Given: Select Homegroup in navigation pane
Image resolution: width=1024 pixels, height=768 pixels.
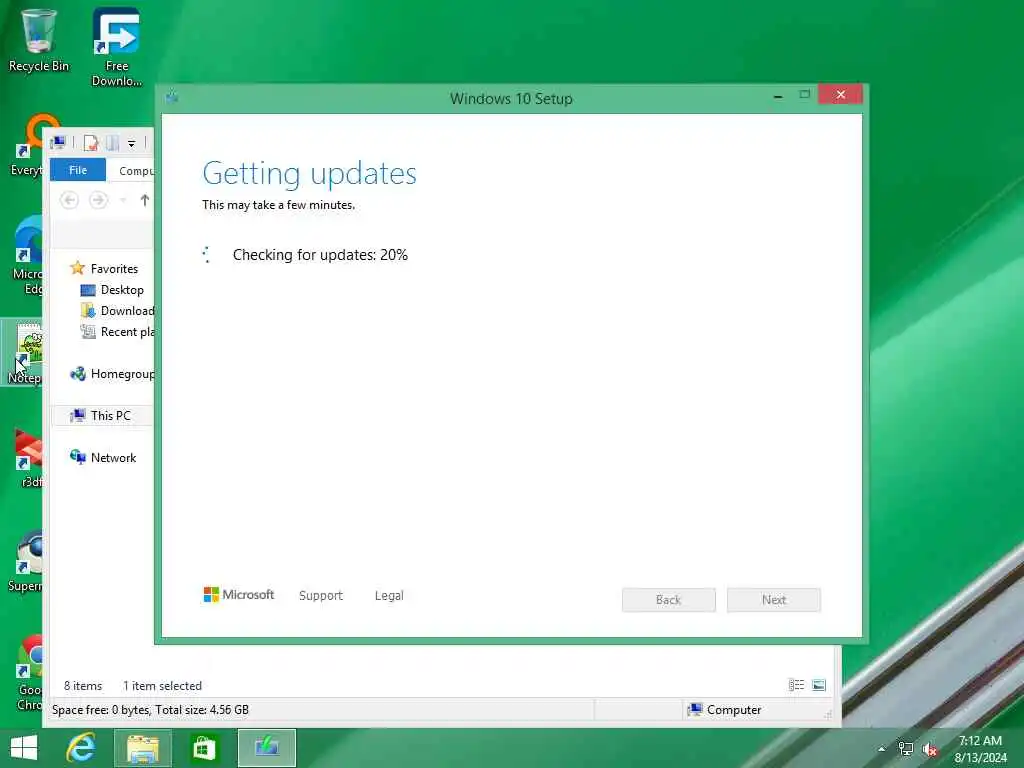Looking at the screenshot, I should click(112, 374).
